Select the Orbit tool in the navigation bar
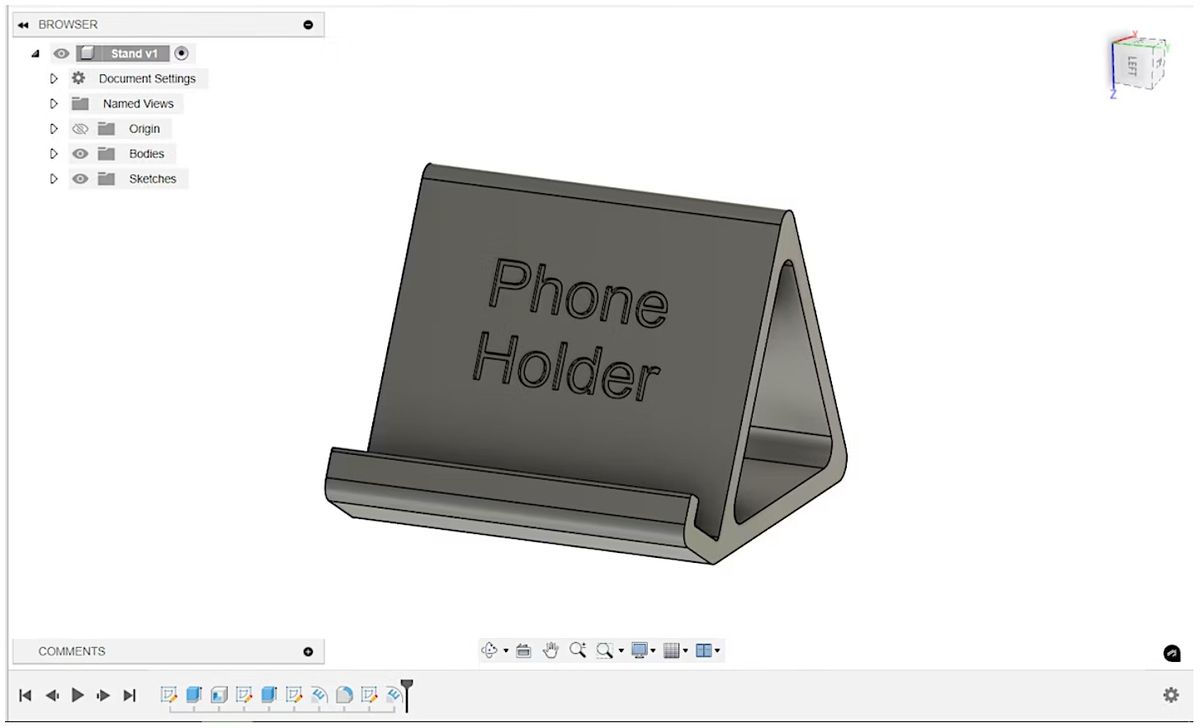Image resolution: width=1200 pixels, height=728 pixels. (489, 650)
